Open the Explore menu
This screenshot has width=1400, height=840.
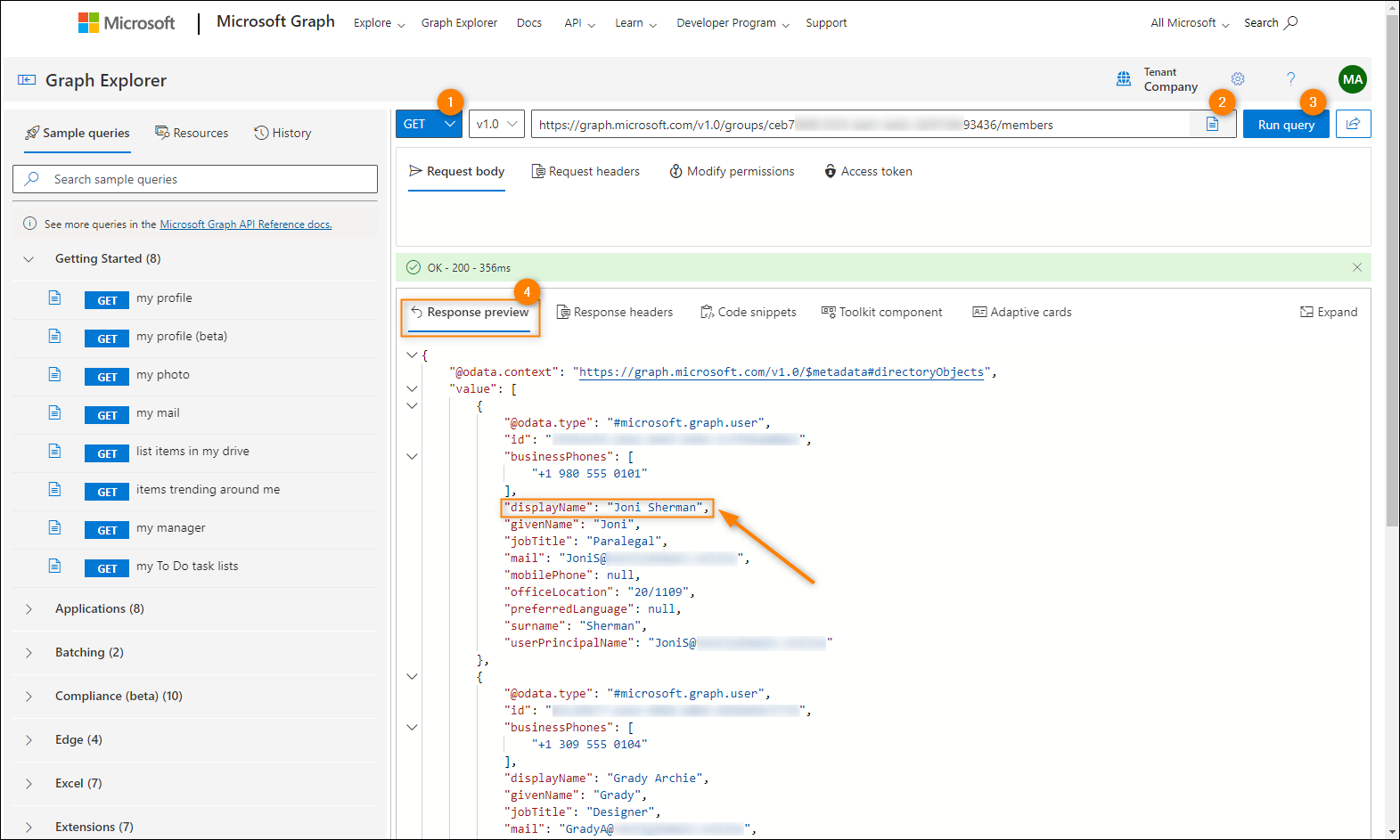tap(379, 23)
